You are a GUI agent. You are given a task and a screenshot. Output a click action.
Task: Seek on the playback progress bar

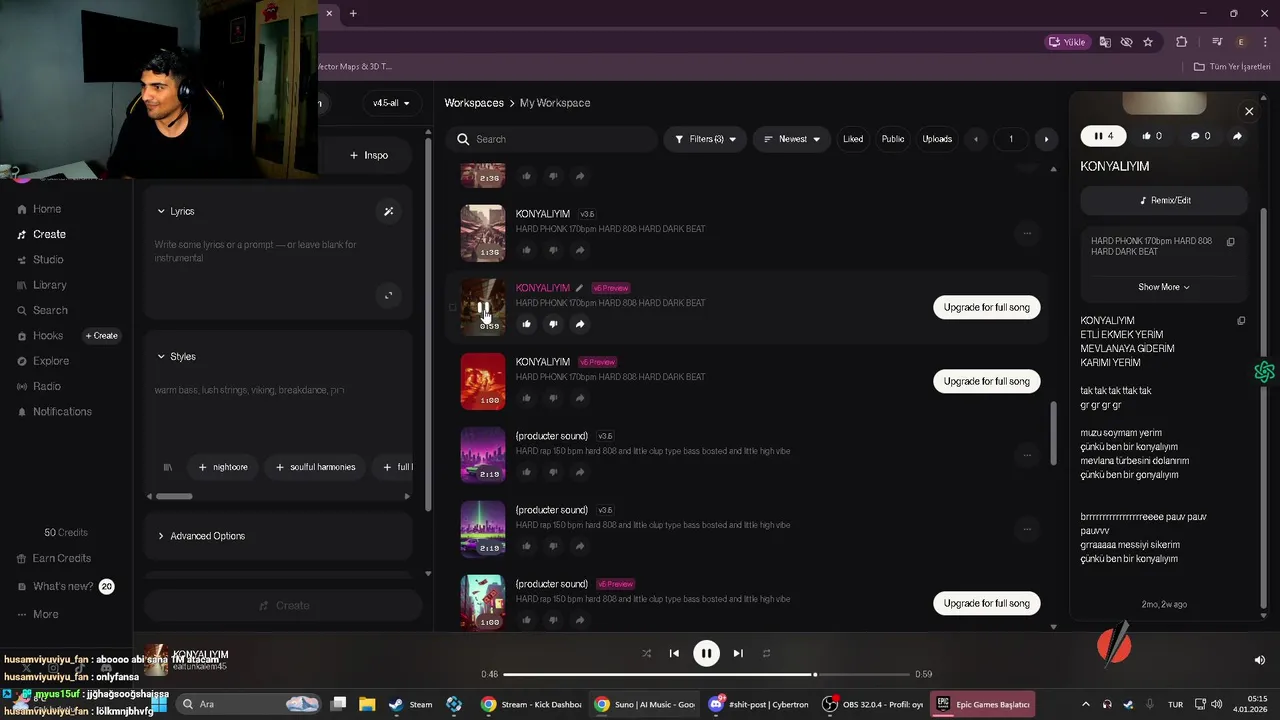point(707,674)
